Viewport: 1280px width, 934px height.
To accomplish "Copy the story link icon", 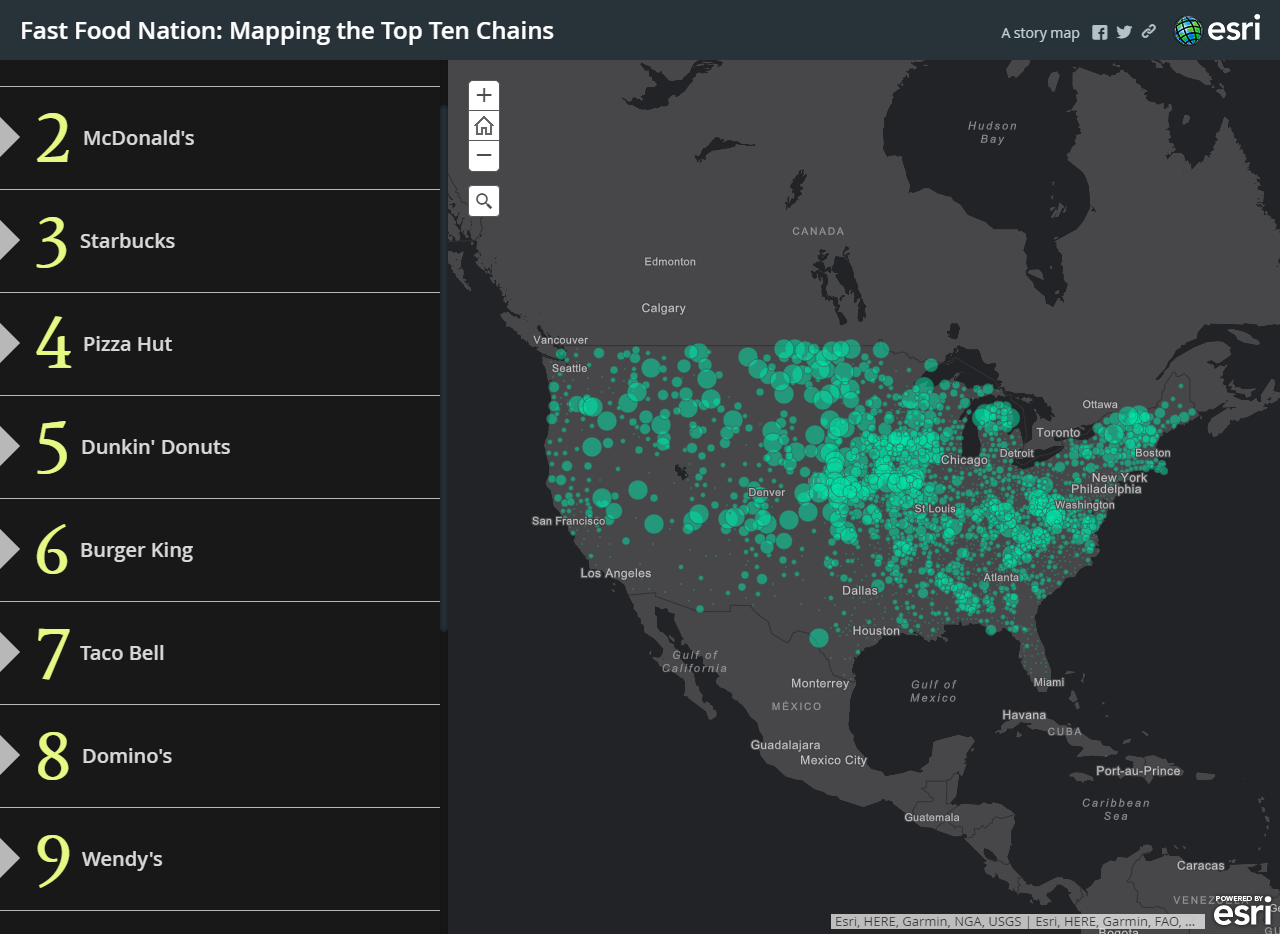I will [1149, 32].
